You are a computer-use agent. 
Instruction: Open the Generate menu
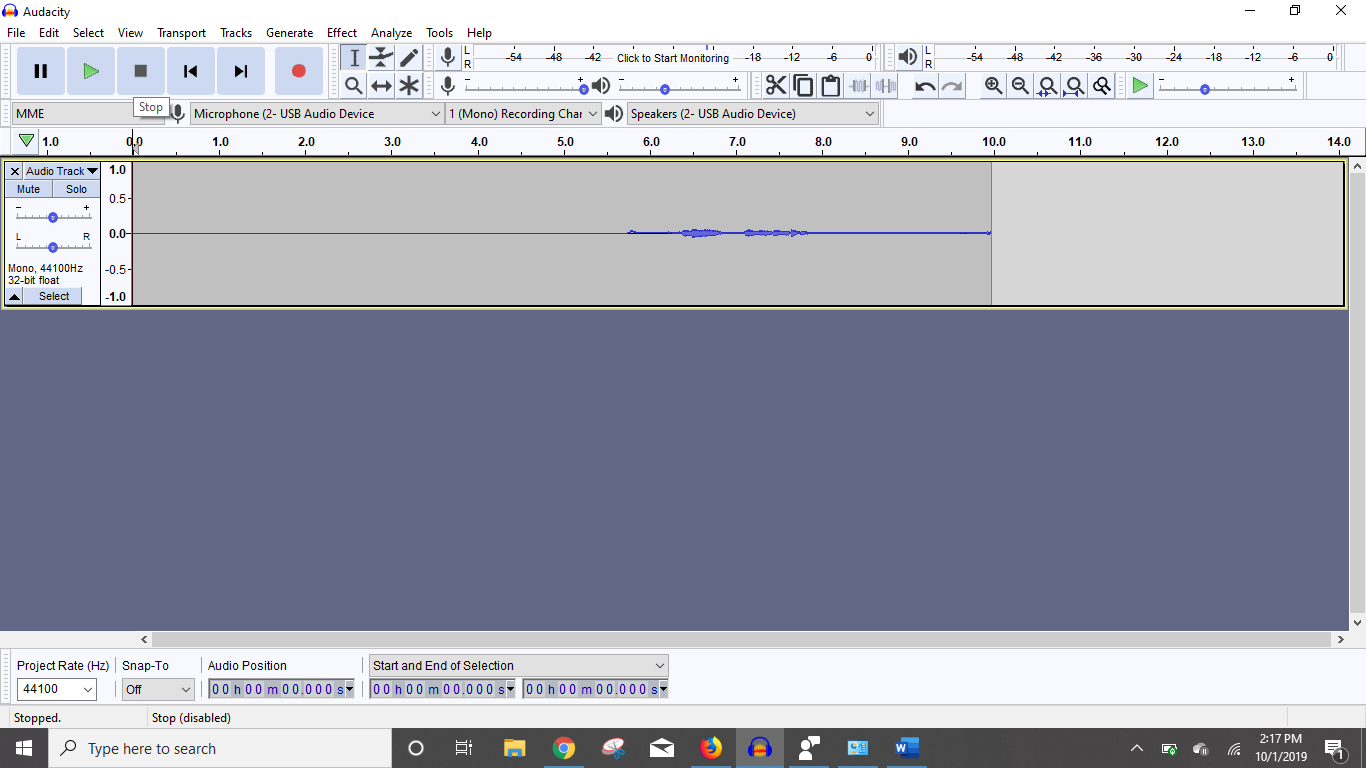289,32
